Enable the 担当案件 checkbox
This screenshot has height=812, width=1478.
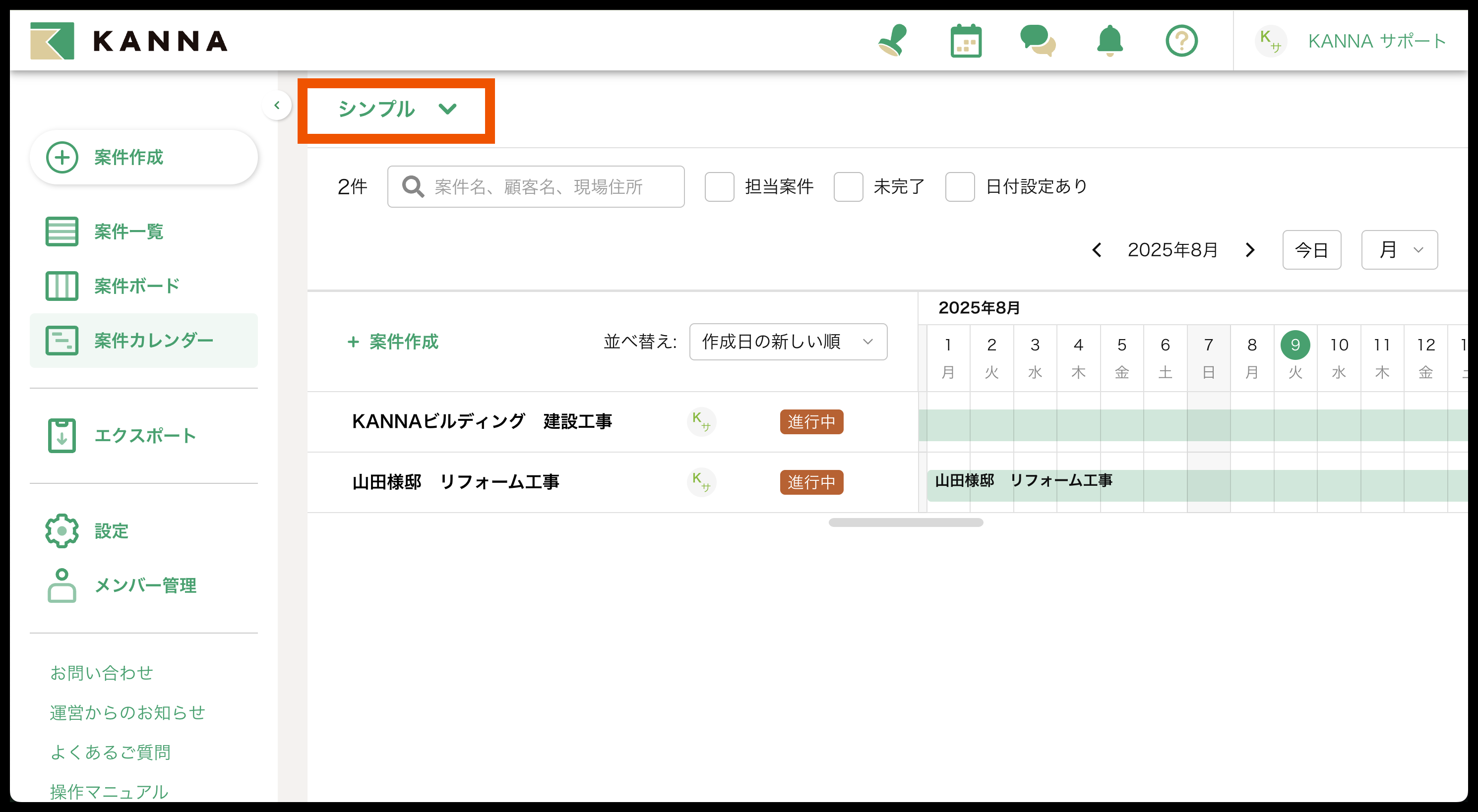719,186
